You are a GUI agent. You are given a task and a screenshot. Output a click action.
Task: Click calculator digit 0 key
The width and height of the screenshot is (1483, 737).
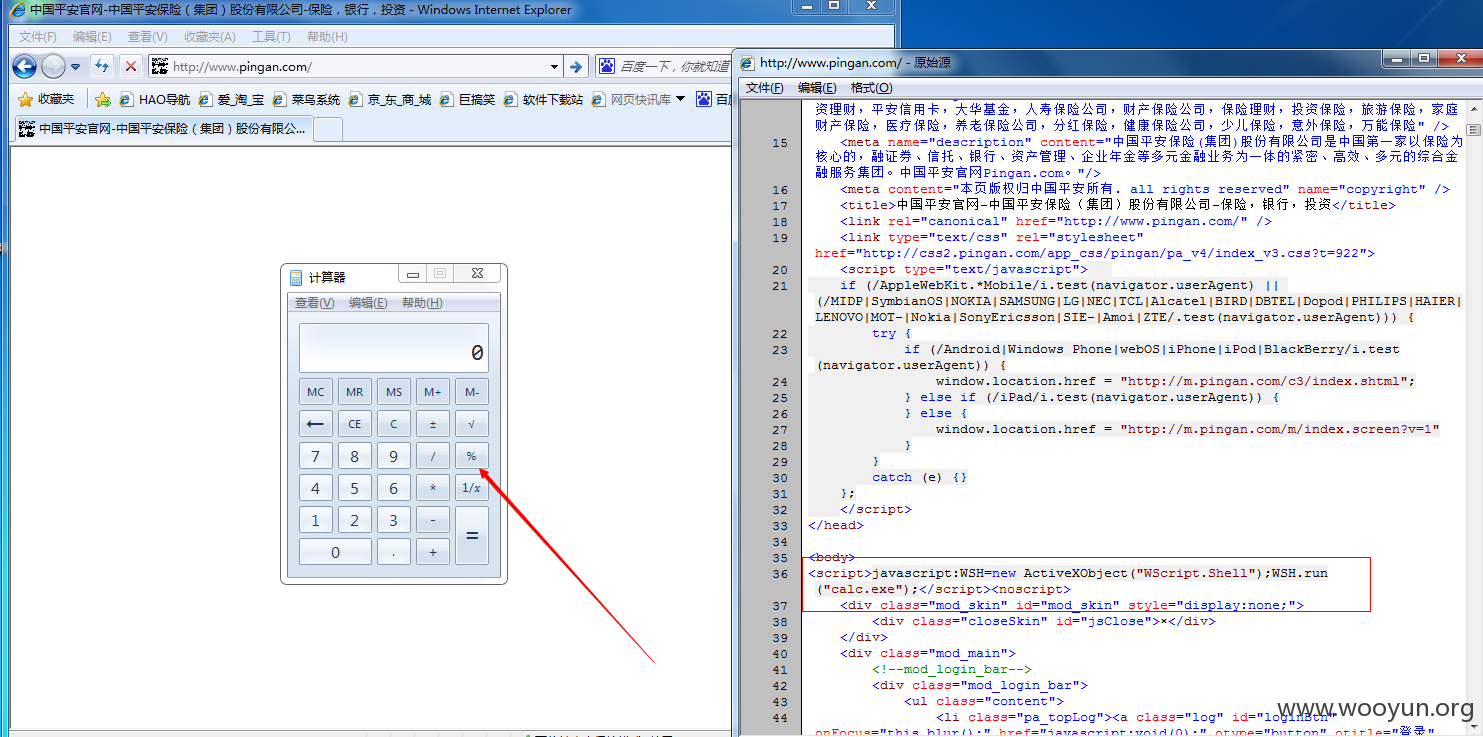[x=335, y=552]
